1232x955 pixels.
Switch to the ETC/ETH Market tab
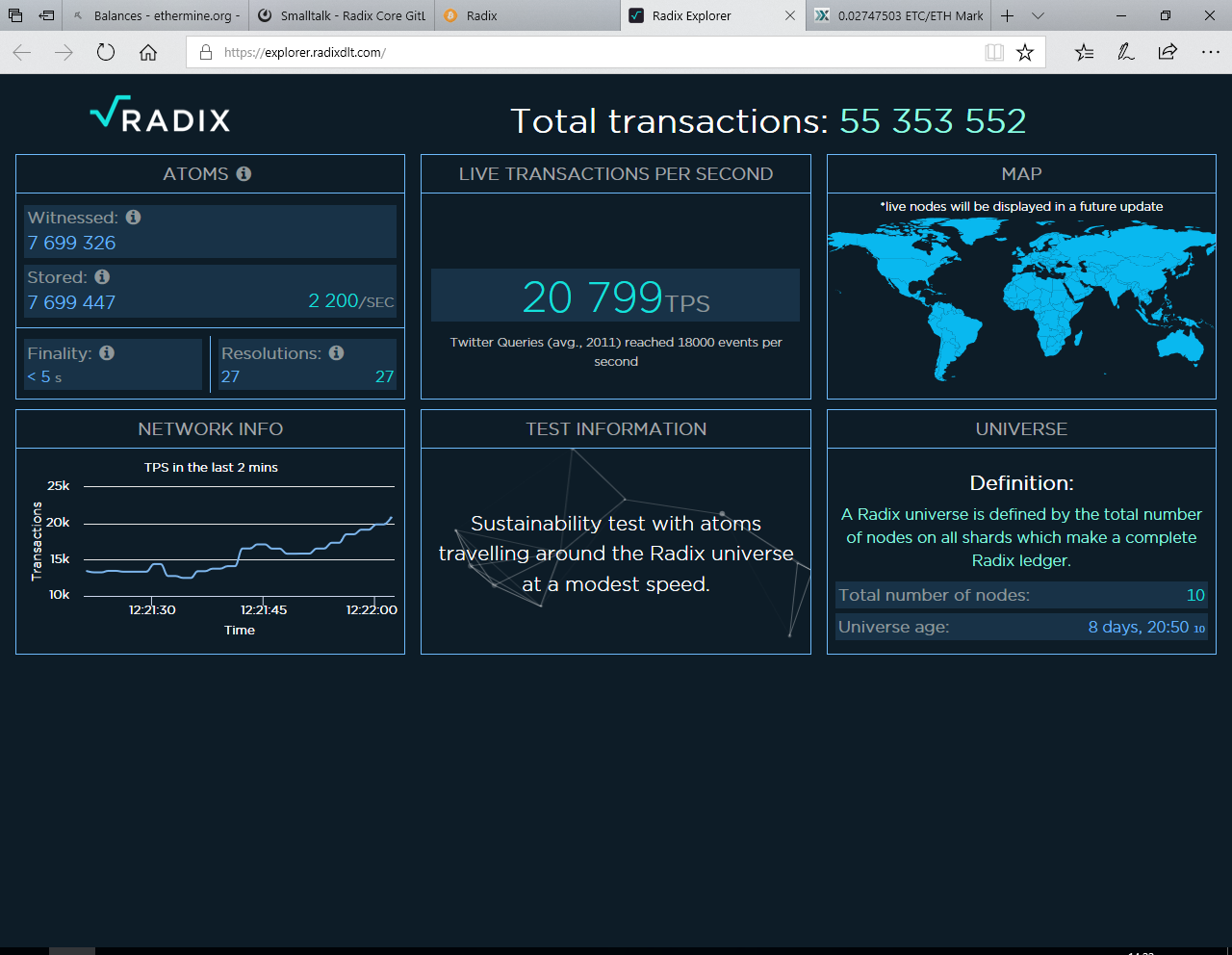[898, 15]
